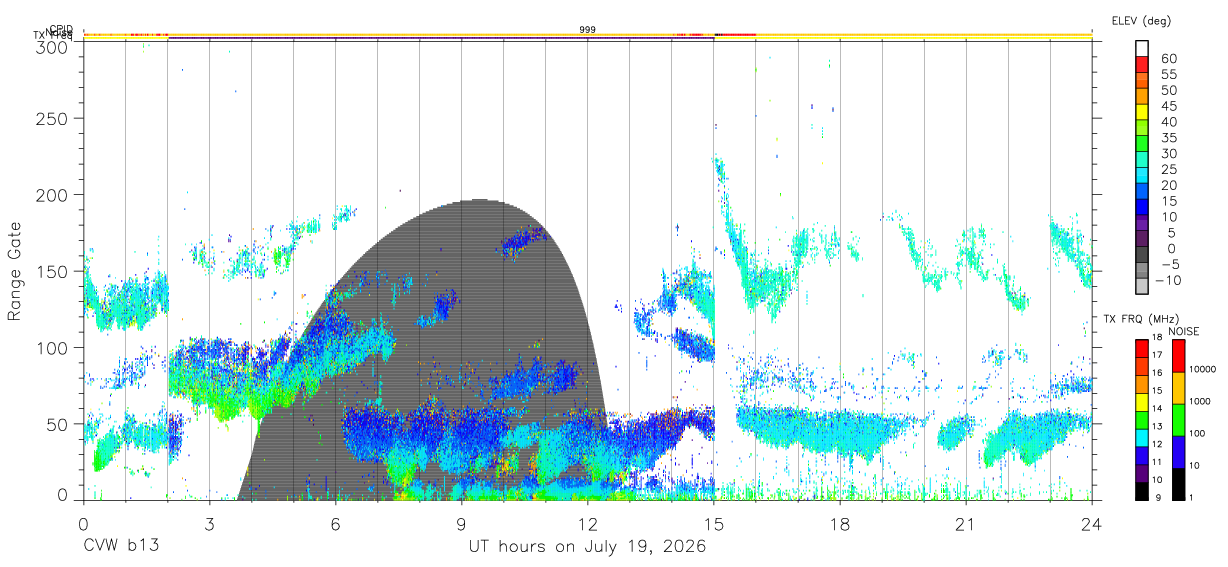
Task: Click the 50 label on Range Gate axis
Action: 58,423
